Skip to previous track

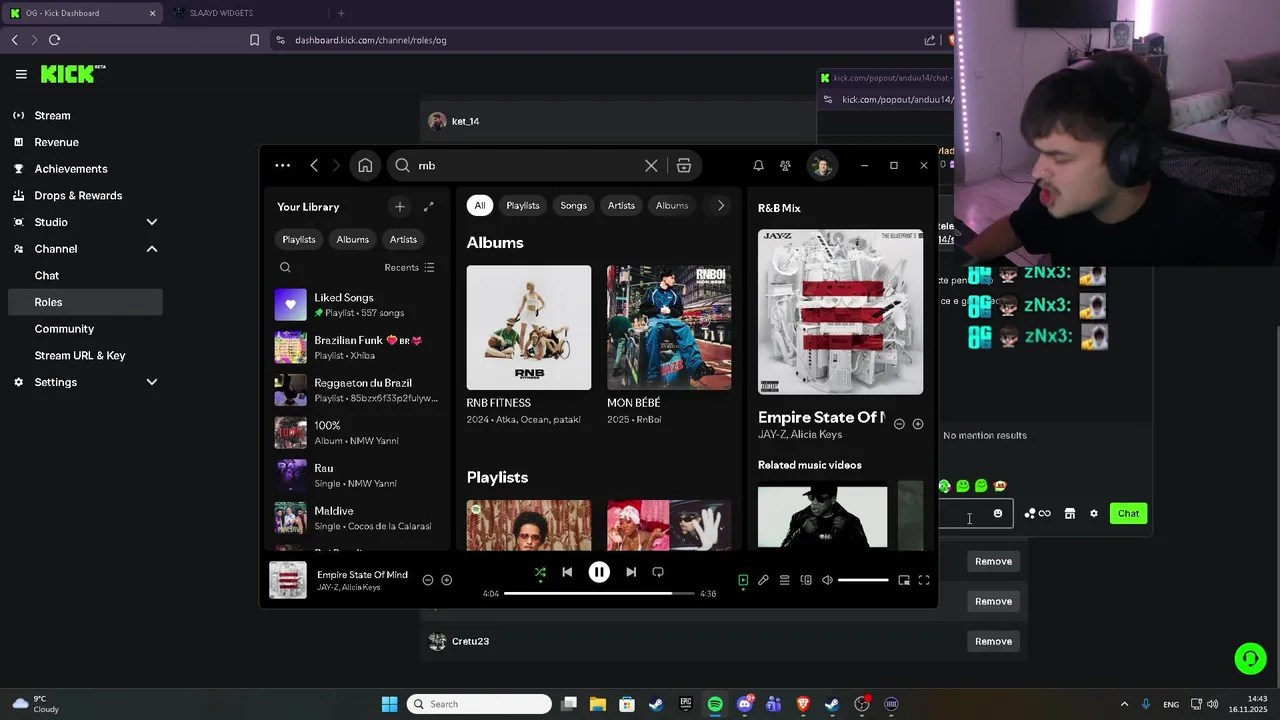coord(567,573)
